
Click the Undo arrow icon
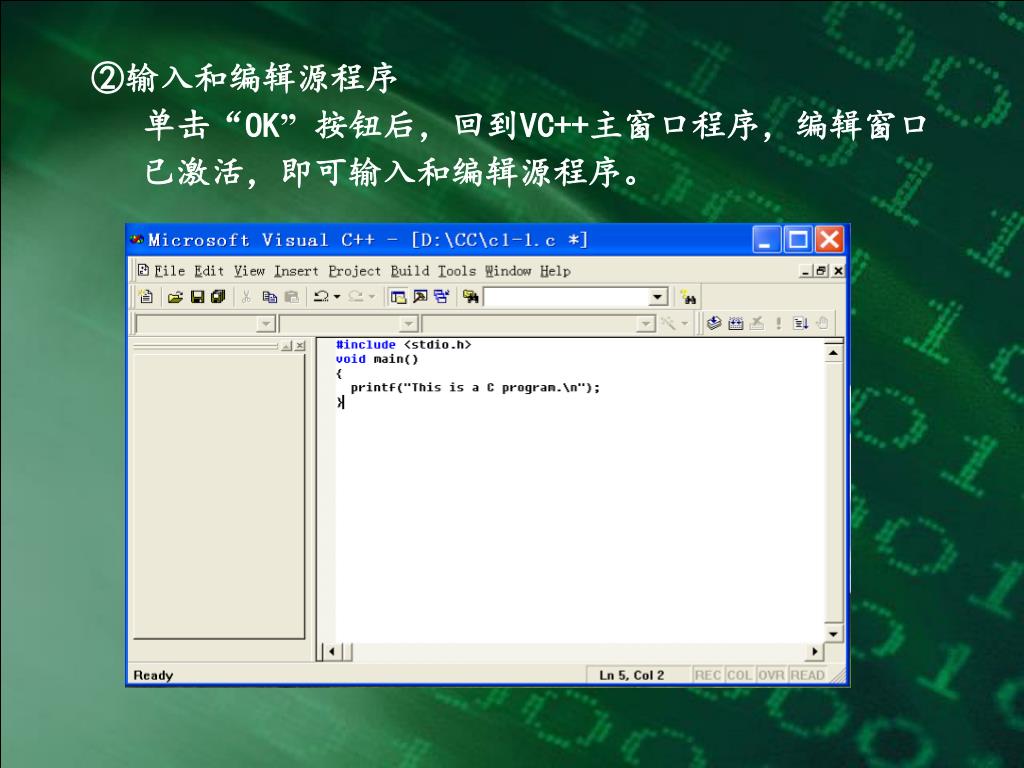coord(321,296)
